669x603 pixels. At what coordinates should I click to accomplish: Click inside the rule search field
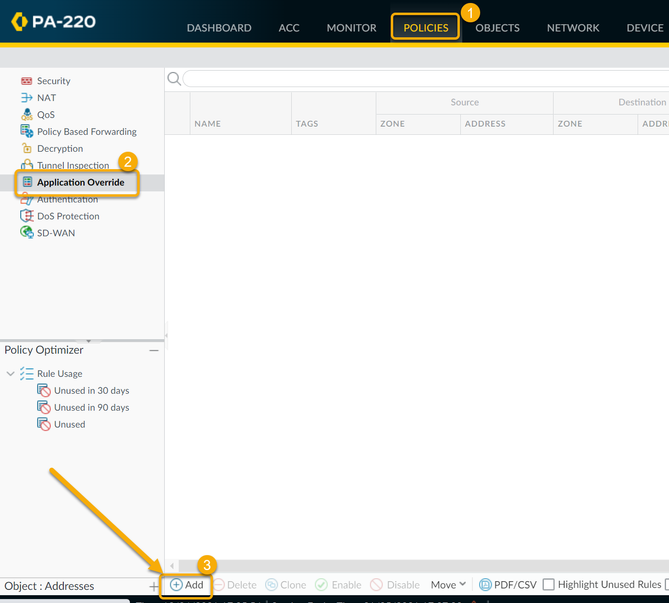tap(420, 79)
